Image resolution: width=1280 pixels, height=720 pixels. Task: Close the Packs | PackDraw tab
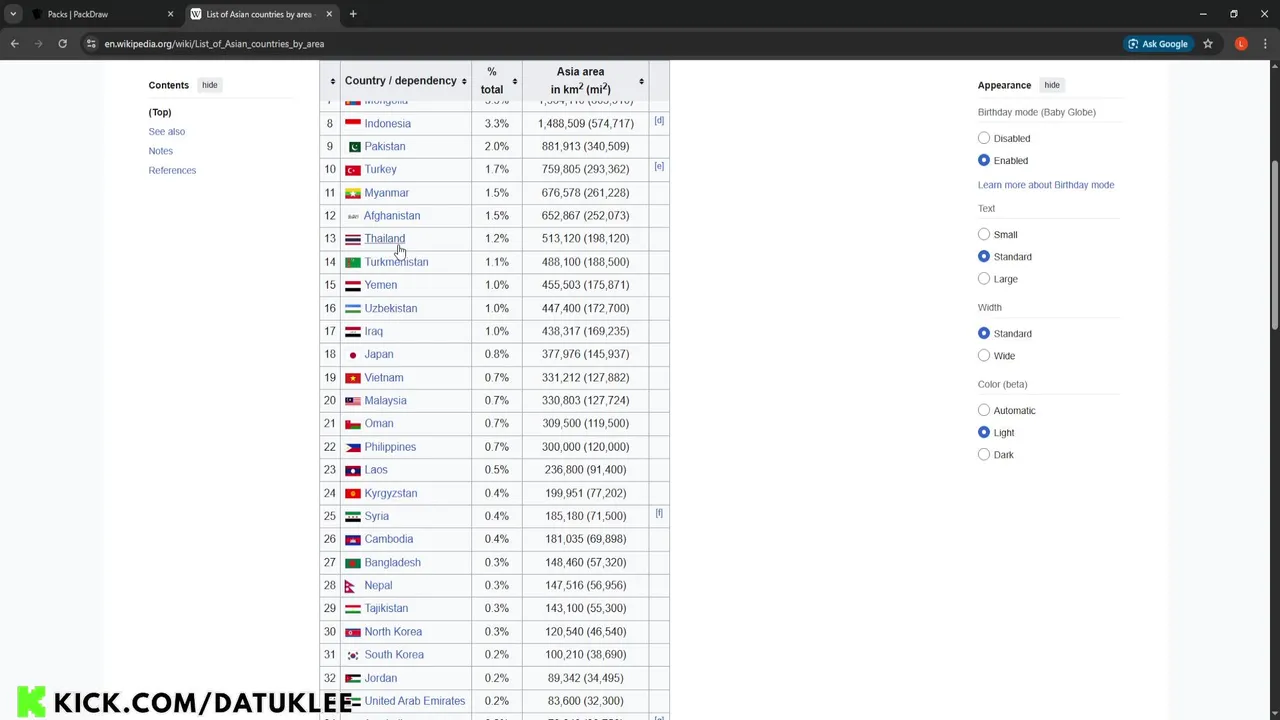click(170, 14)
